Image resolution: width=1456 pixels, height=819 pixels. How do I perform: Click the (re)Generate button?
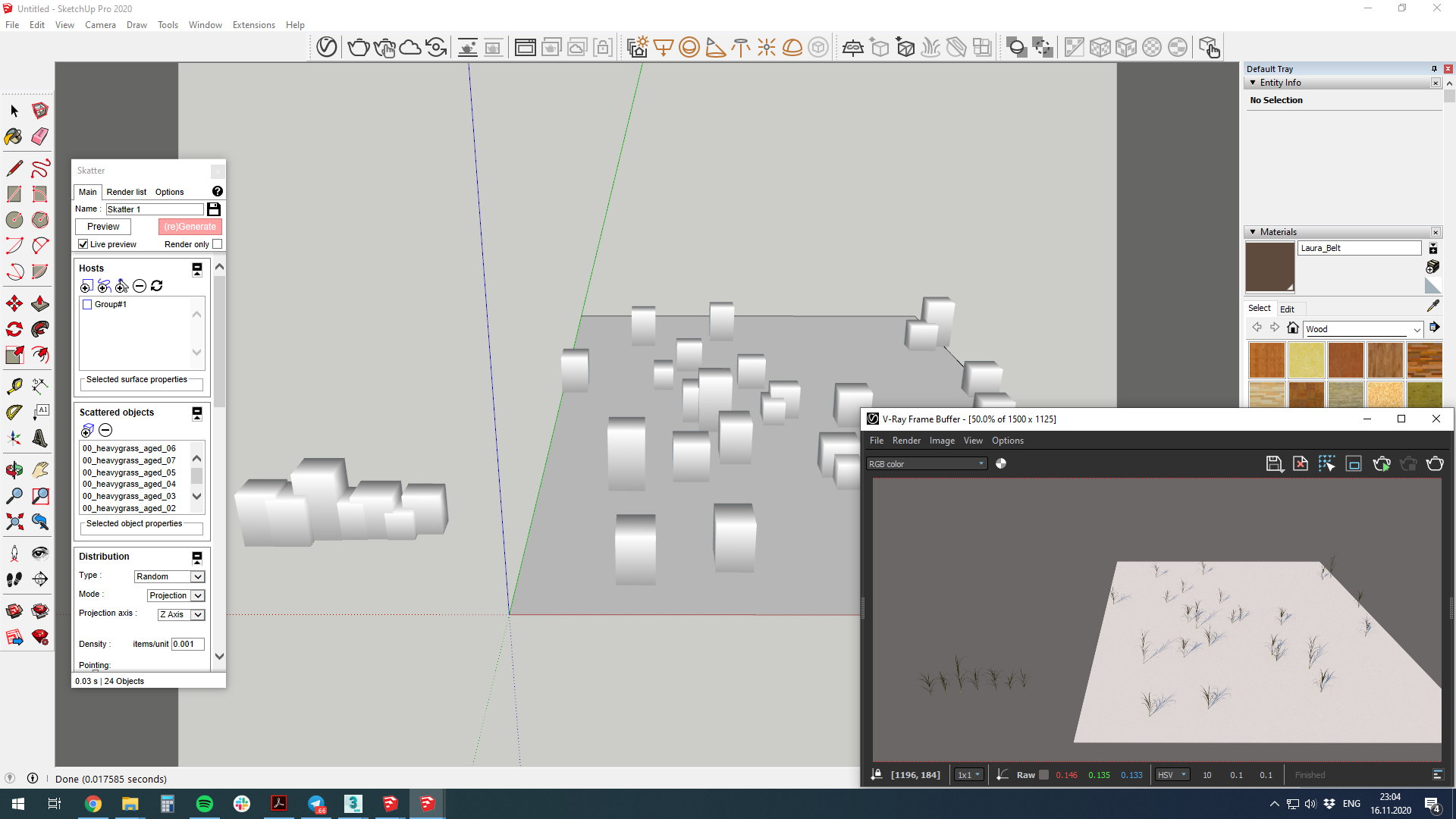click(x=190, y=227)
